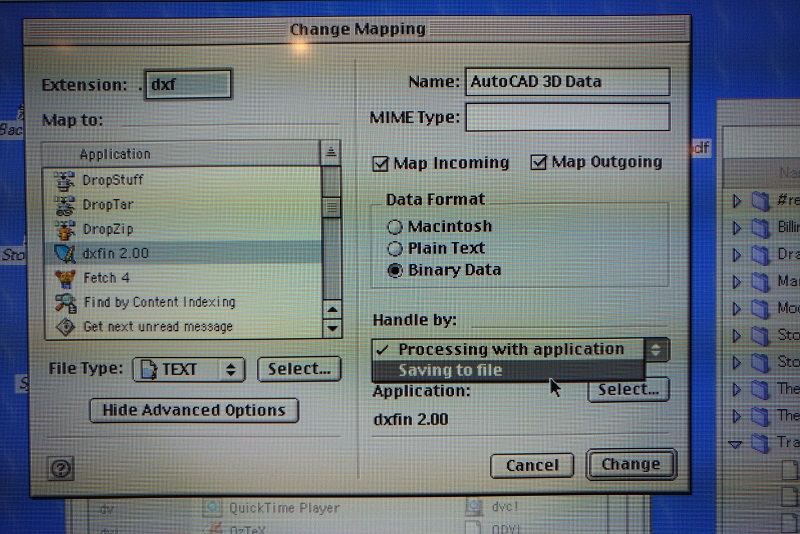Open the File Type TEXT popup menu

click(x=189, y=369)
